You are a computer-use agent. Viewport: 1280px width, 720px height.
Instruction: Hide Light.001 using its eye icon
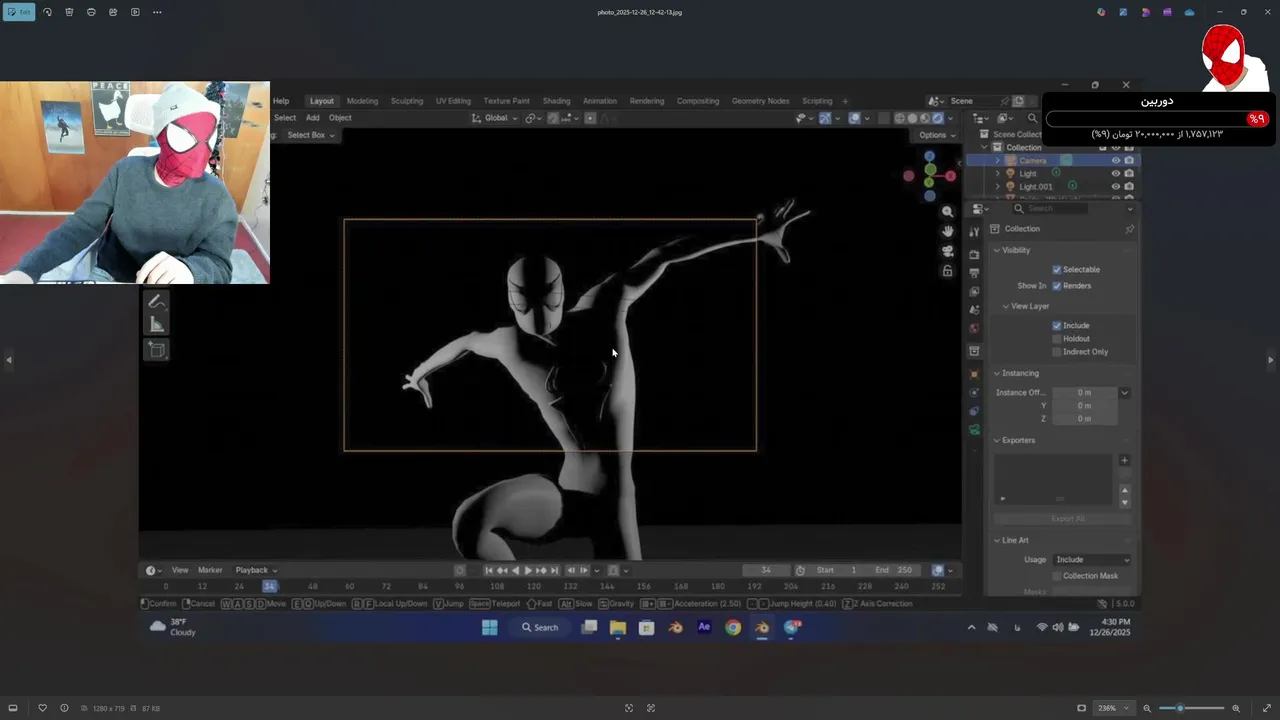point(1116,186)
